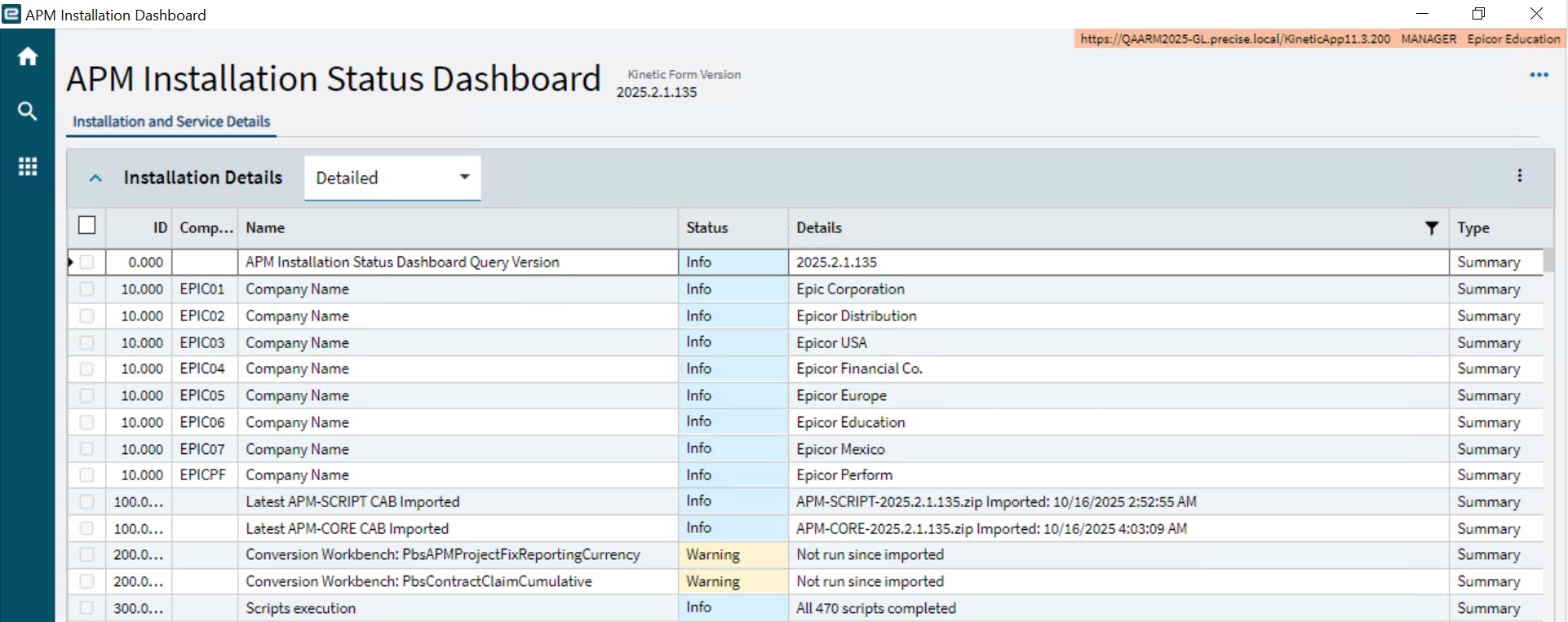Select the 'Epicor Europe' details cell
Viewport: 1568px width, 622px height.
pos(1118,395)
